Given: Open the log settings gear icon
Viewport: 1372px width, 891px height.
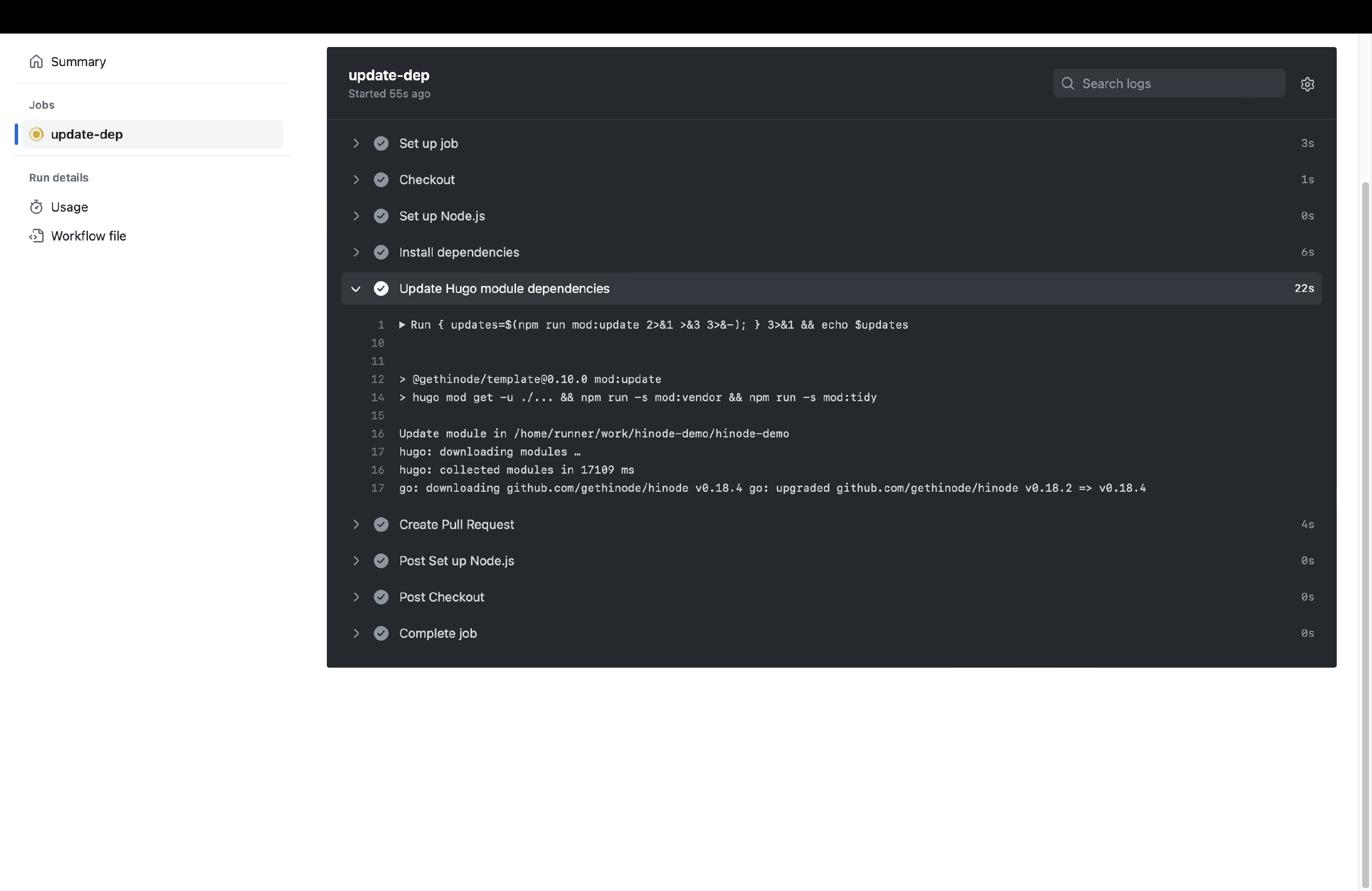Looking at the screenshot, I should [x=1307, y=84].
